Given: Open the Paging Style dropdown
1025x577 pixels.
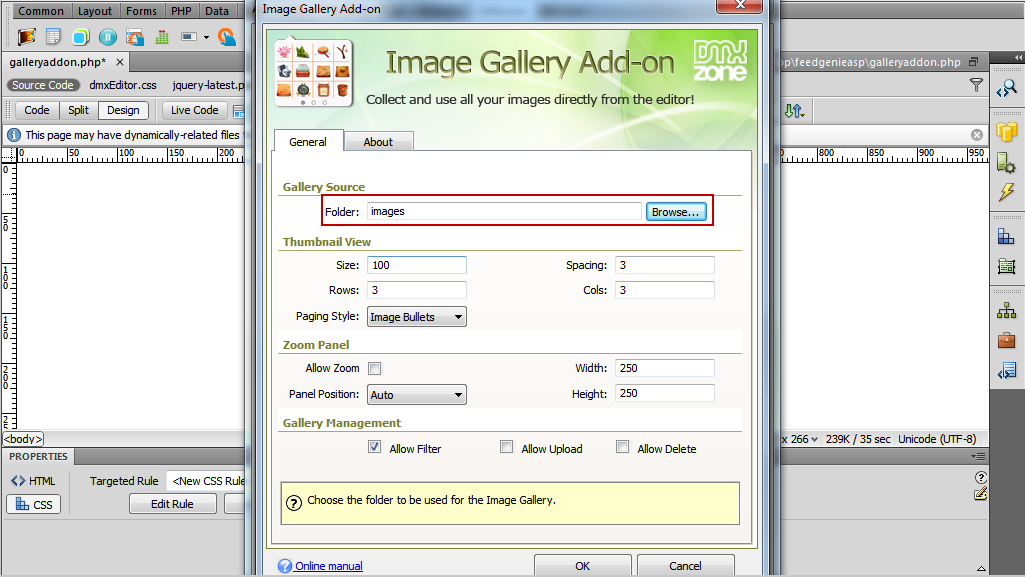Looking at the screenshot, I should [416, 317].
